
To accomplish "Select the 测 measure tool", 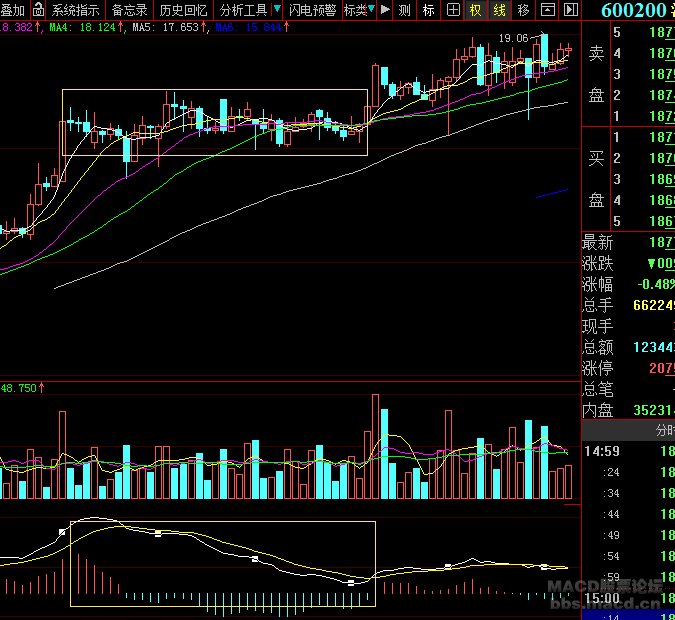I will (404, 10).
